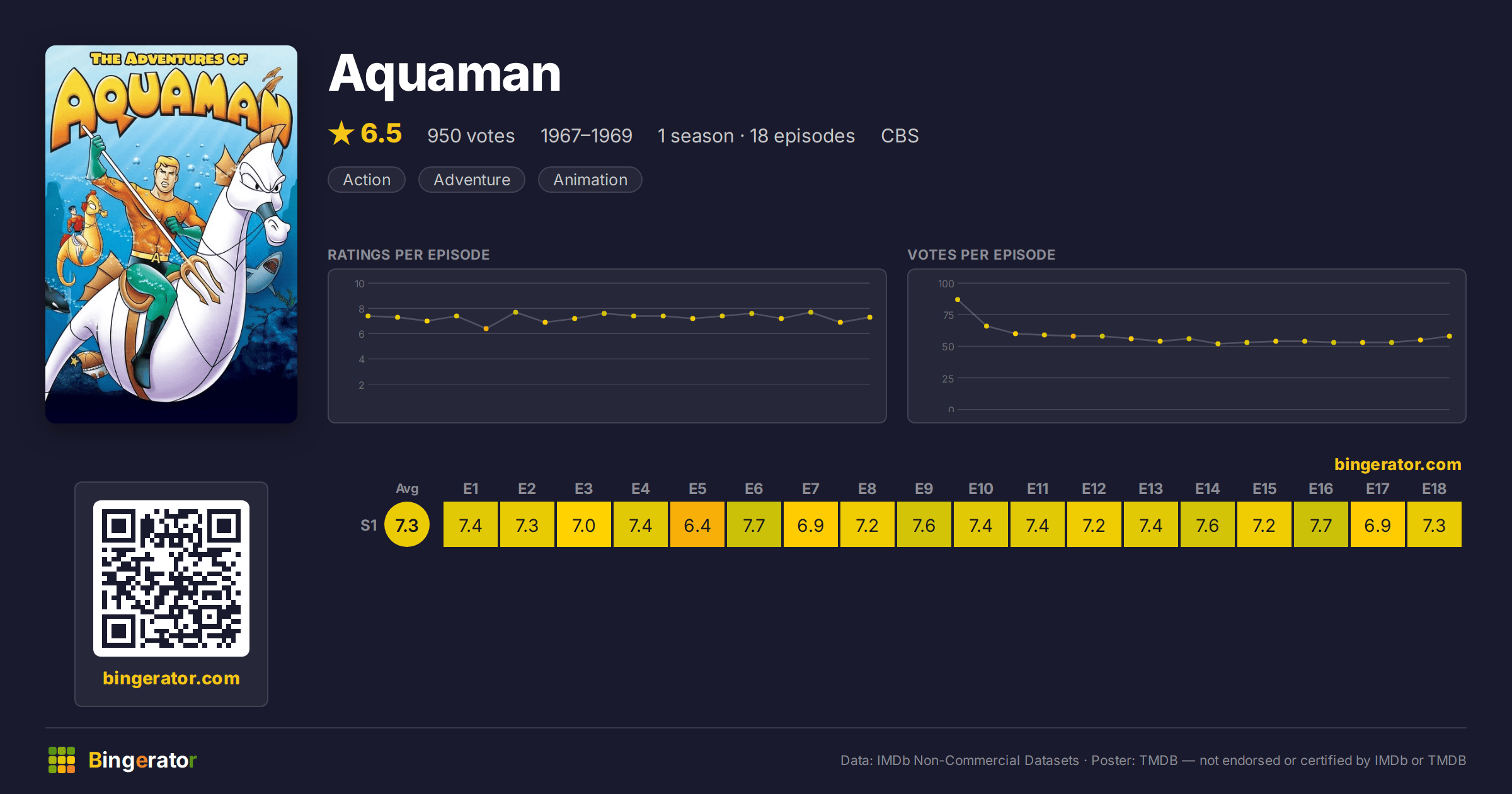Viewport: 1512px width, 794px height.
Task: Click the E6 rating cell 7.7
Action: click(x=754, y=524)
